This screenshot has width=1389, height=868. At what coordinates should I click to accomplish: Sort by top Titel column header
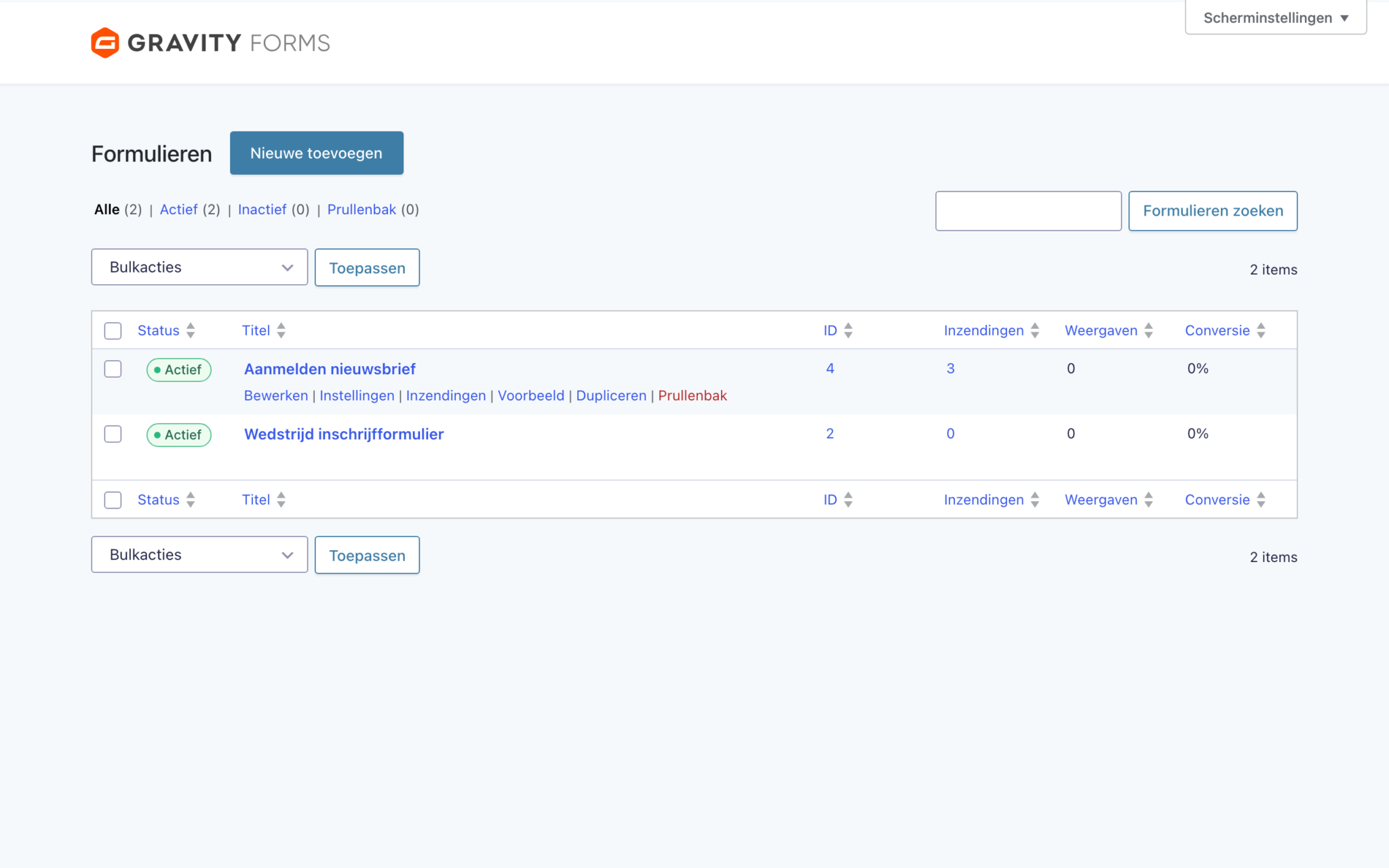pyautogui.click(x=256, y=330)
